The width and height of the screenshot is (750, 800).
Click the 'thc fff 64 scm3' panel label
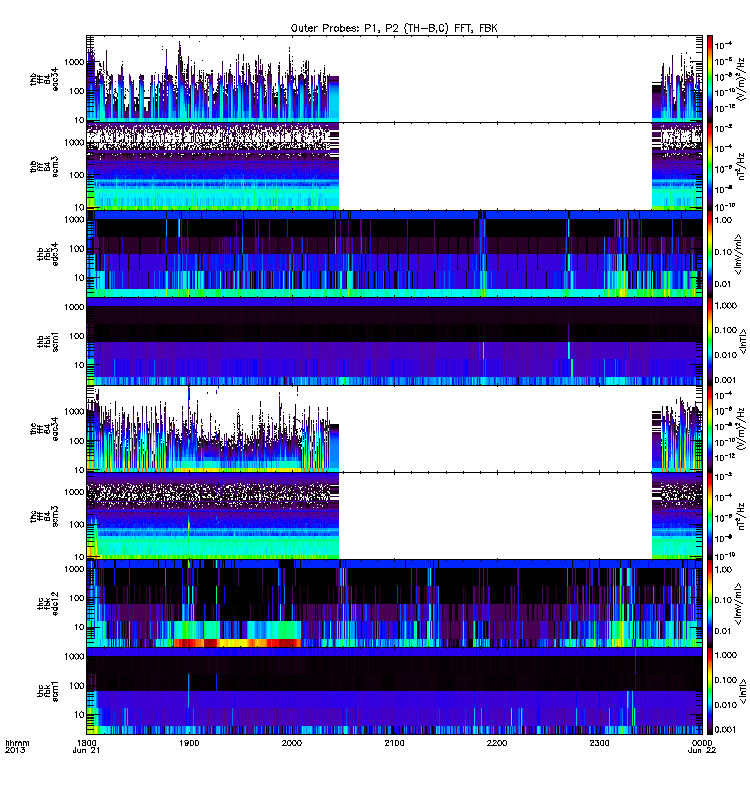(x=44, y=516)
